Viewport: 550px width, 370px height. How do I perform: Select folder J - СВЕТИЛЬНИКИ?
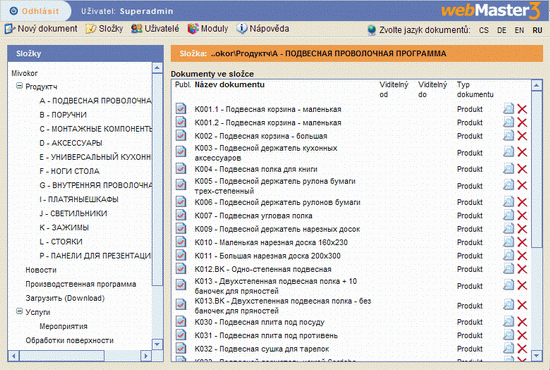[73, 213]
